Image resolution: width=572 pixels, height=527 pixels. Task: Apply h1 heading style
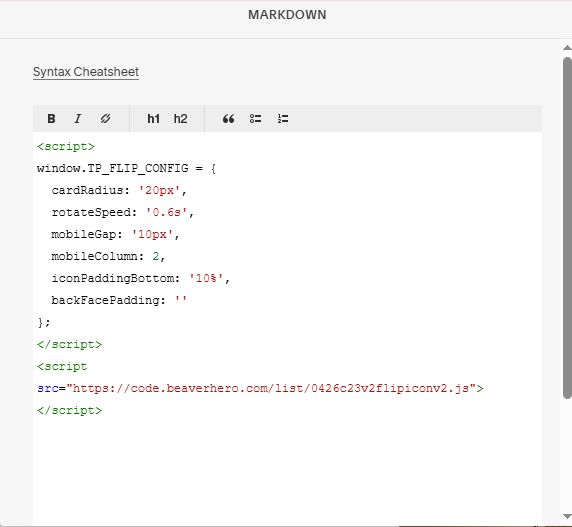tap(153, 119)
